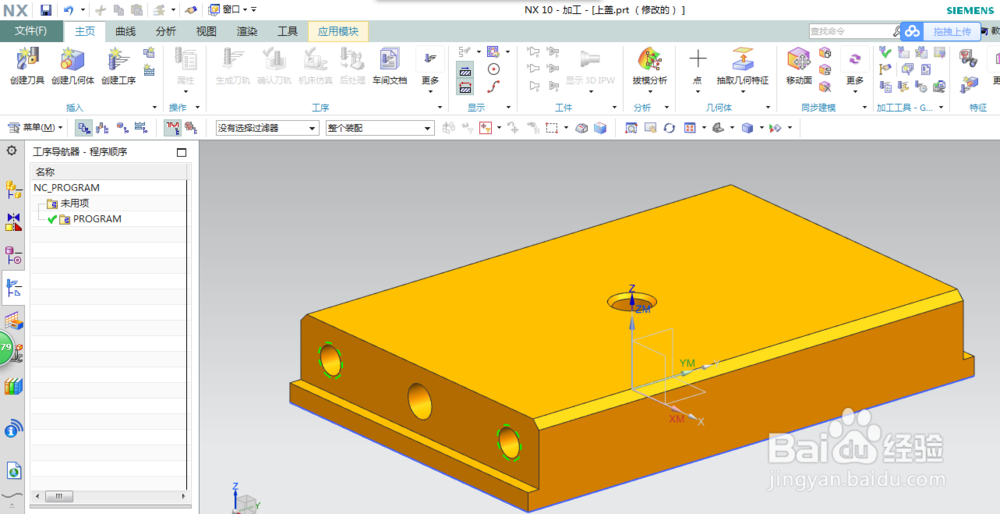Select the 抽取几何特征 tool
Image resolution: width=1000 pixels, height=514 pixels.
click(742, 66)
